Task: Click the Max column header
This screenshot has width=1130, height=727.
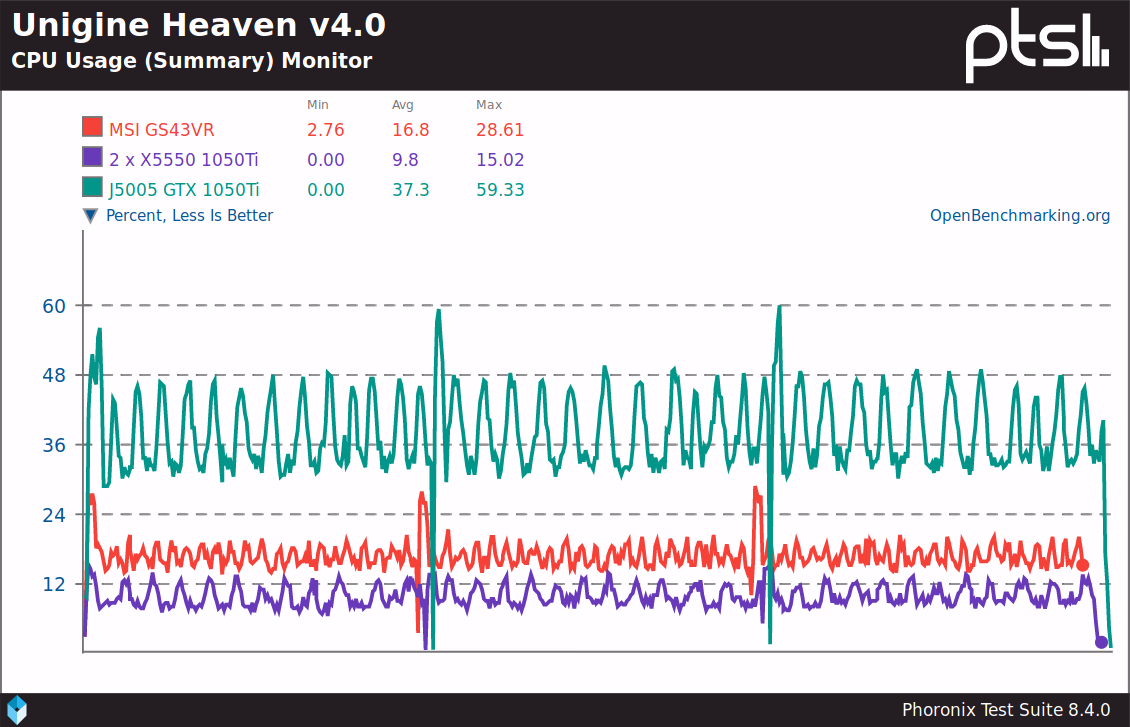Action: point(489,105)
